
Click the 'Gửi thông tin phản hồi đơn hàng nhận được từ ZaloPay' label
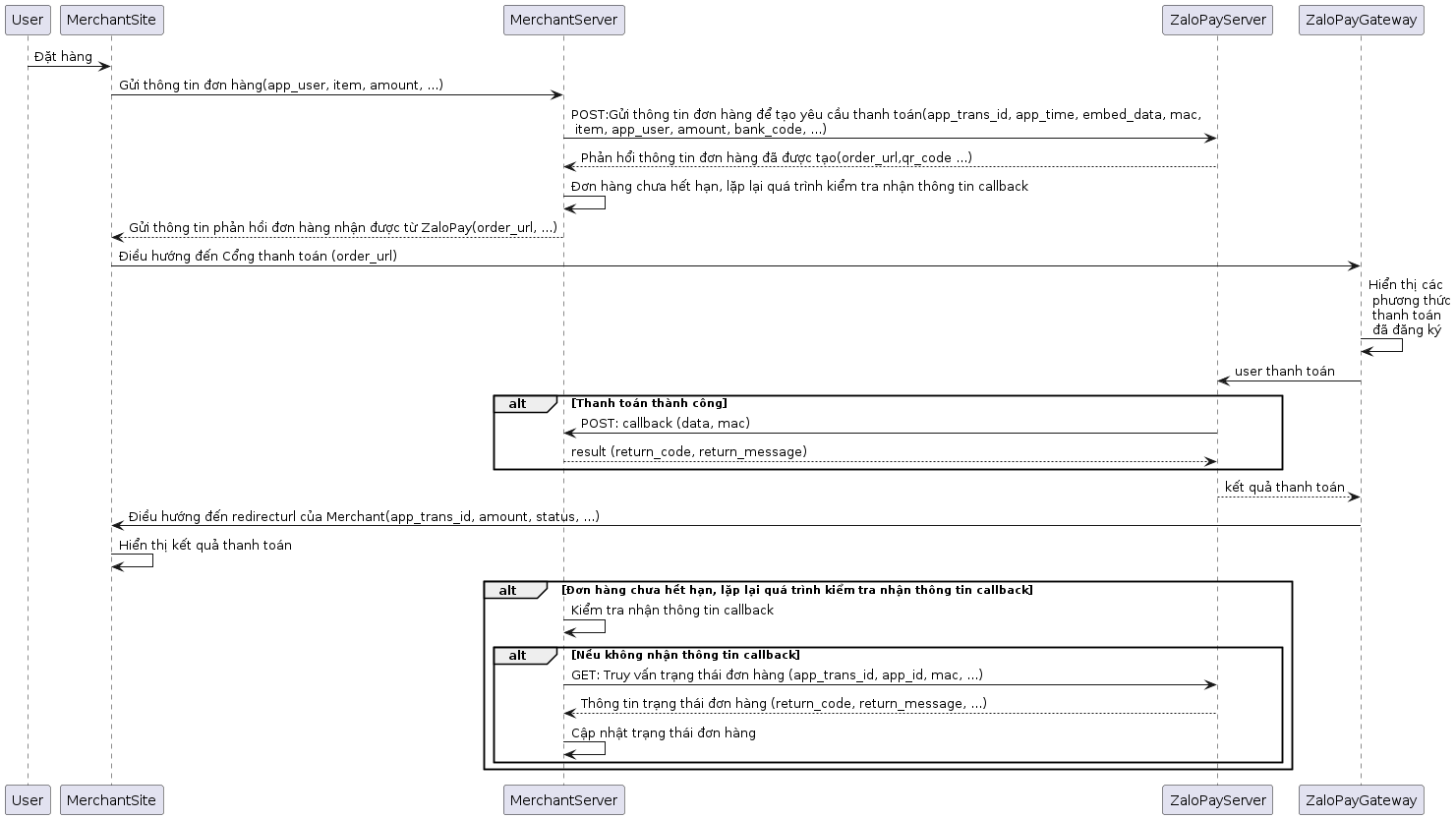point(343,227)
